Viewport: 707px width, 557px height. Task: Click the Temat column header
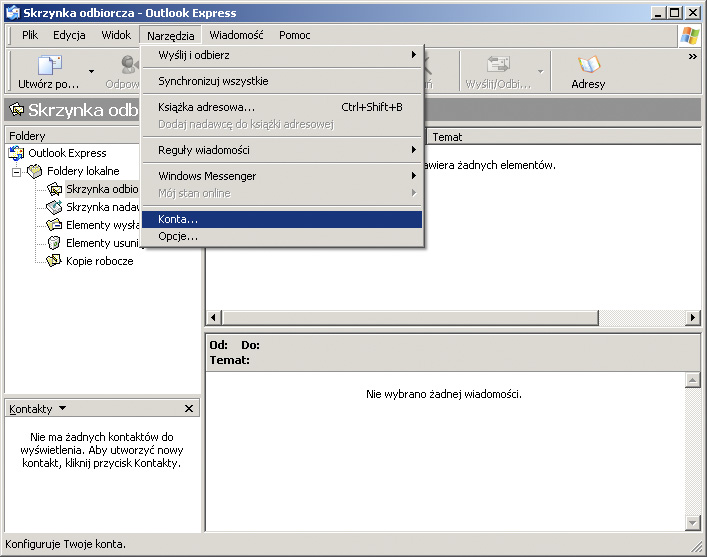(x=564, y=137)
